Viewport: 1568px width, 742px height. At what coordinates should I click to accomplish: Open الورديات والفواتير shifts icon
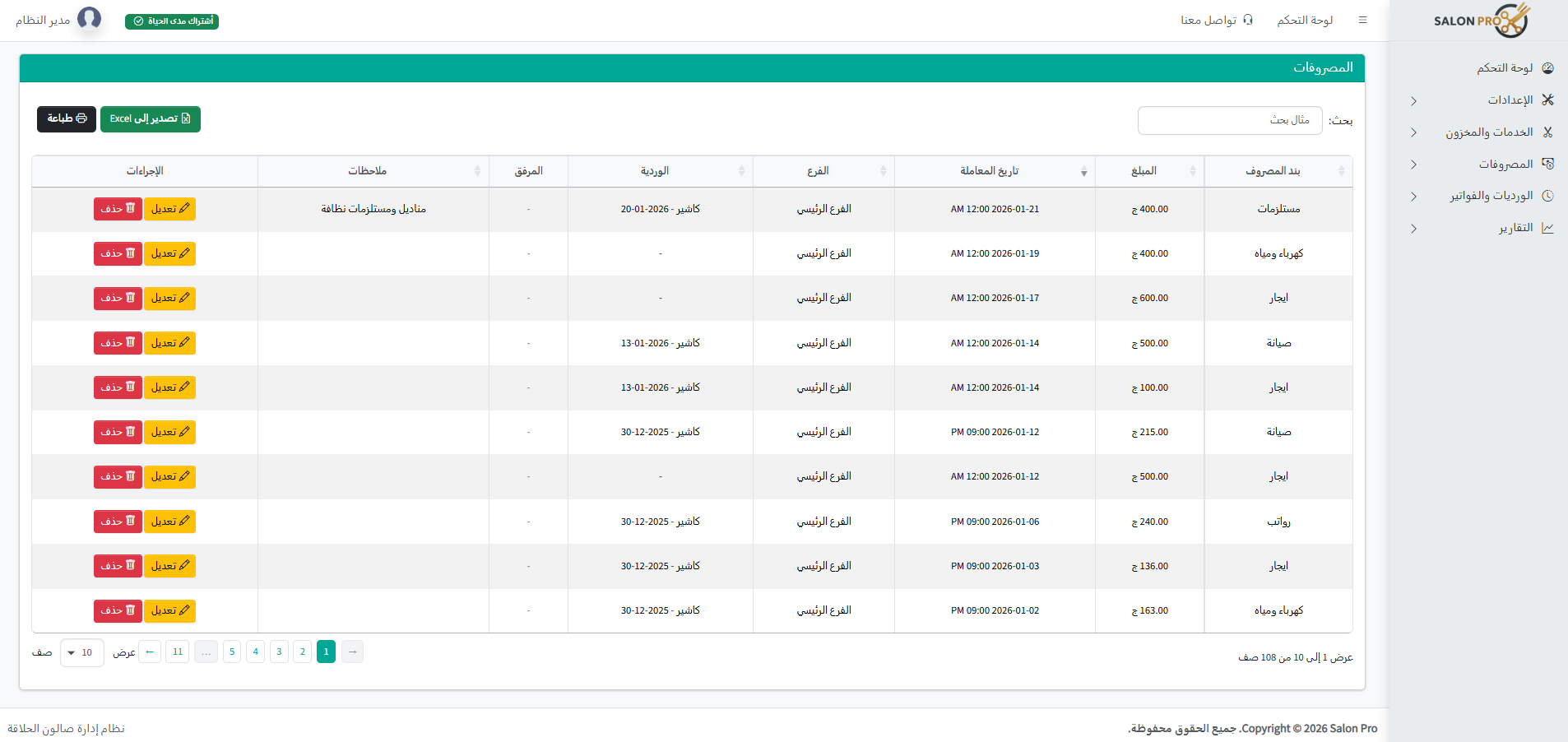[1549, 196]
